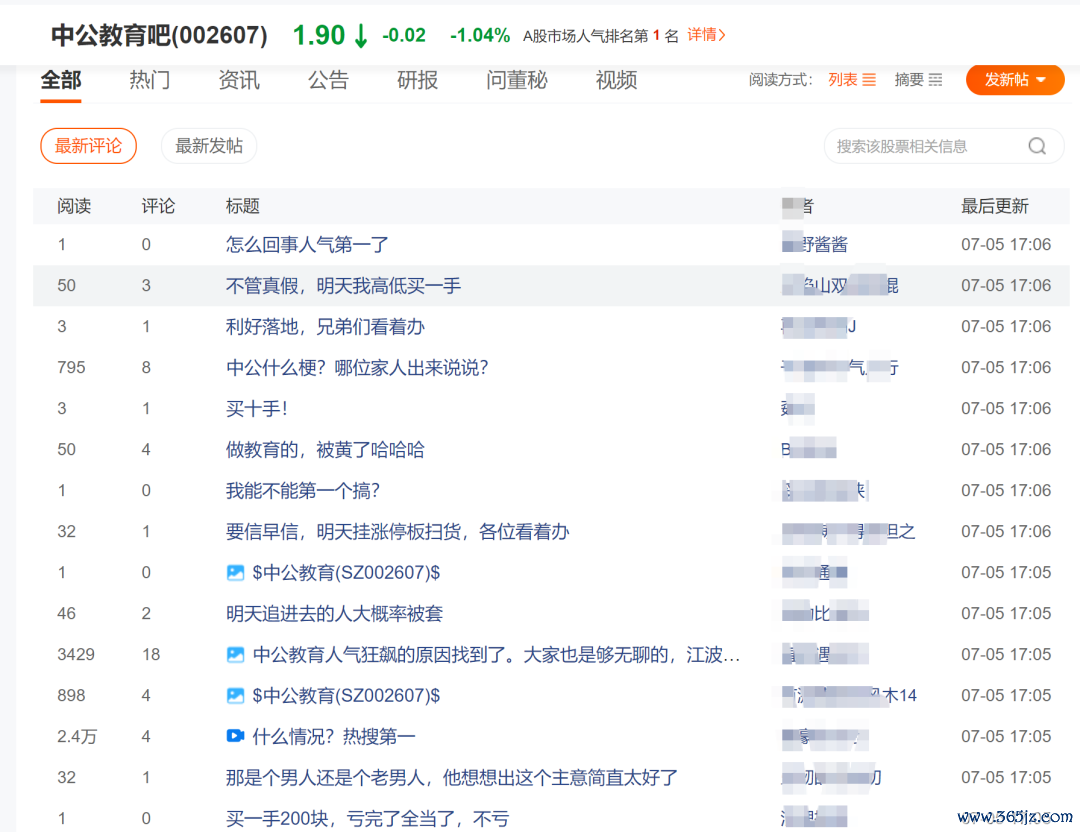
Task: Open post 买一手200块，亏完了全当了
Action: 368,818
